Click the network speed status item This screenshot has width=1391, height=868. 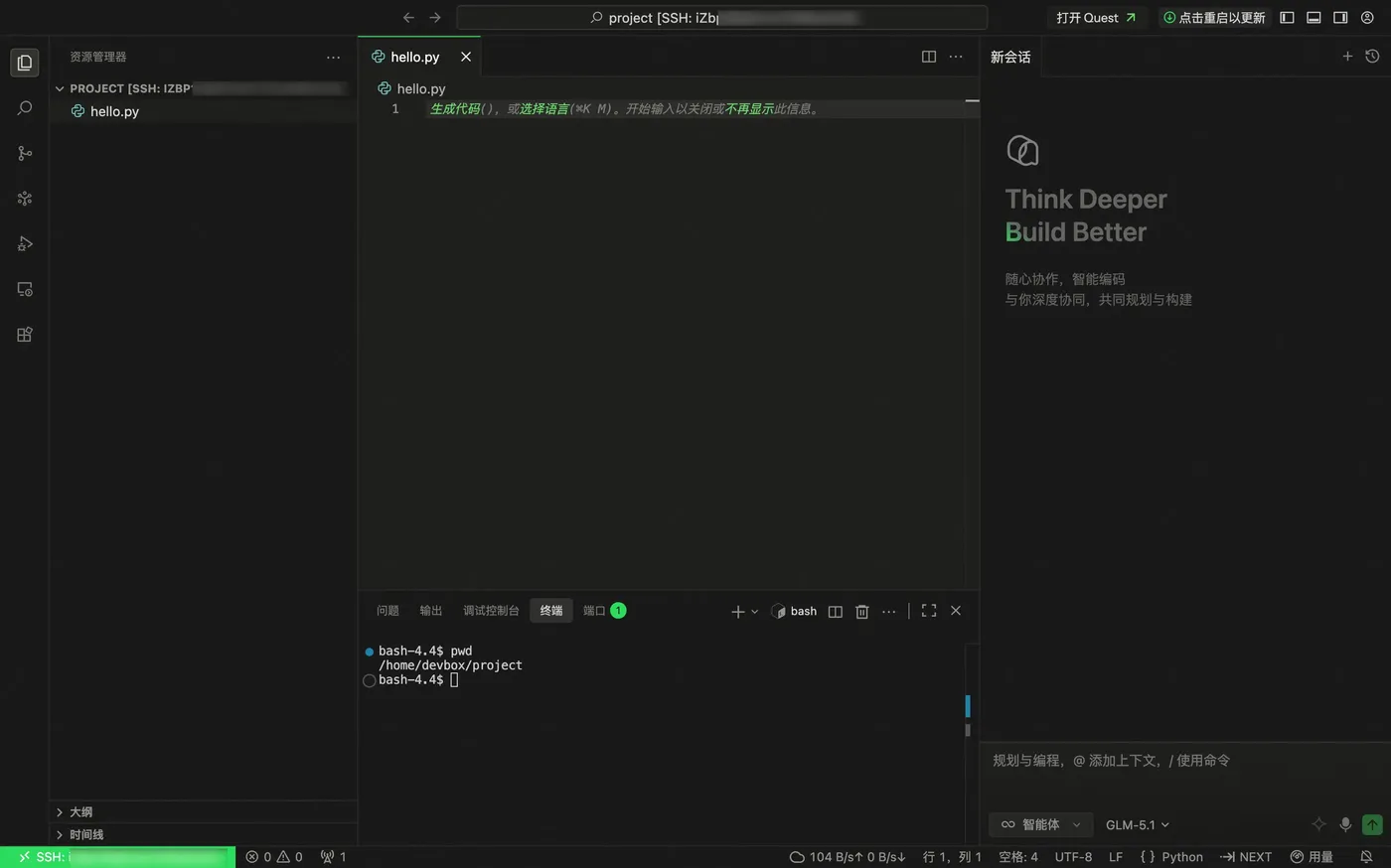[848, 857]
